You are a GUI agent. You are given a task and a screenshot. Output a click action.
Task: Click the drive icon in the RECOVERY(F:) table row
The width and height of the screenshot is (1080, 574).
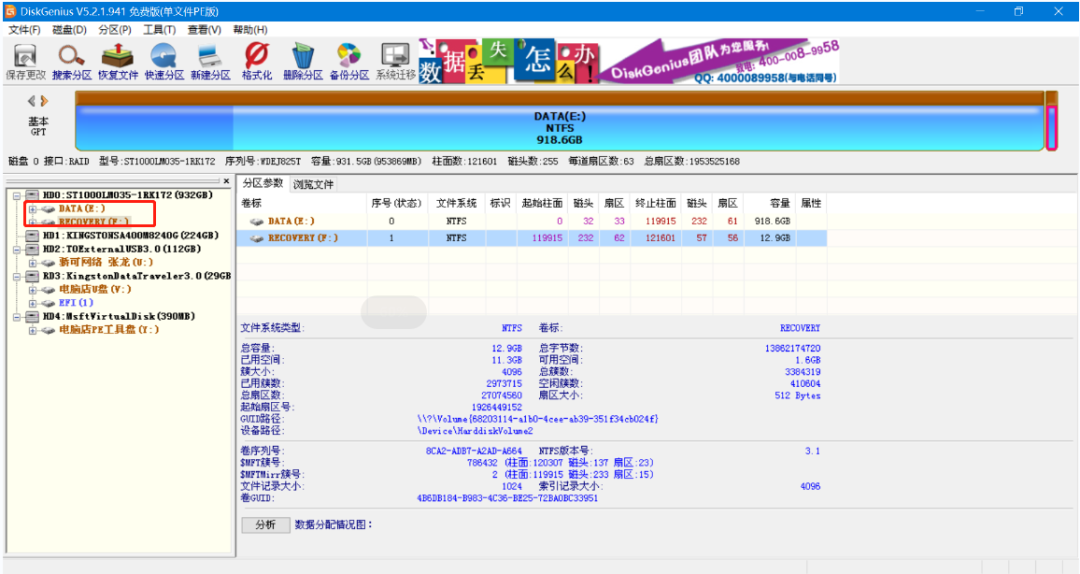coord(256,238)
